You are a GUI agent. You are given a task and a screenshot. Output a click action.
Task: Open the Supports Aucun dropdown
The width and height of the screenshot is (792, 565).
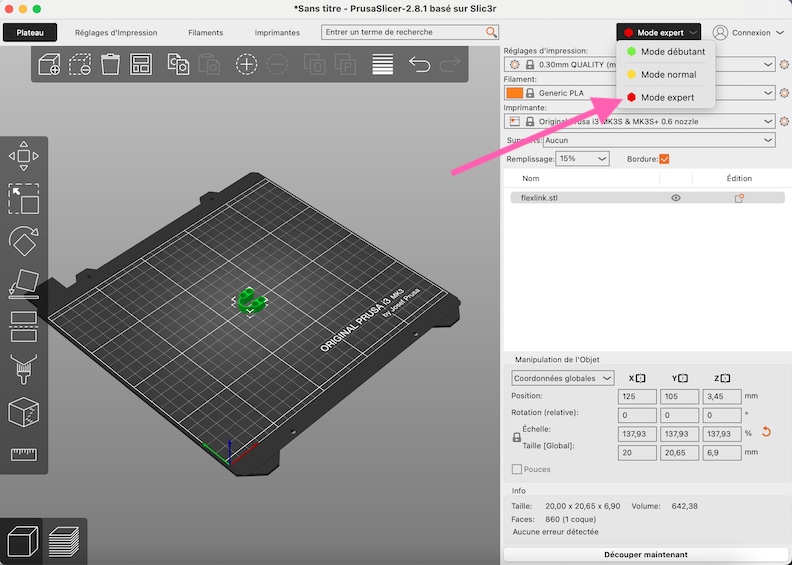tap(659, 140)
